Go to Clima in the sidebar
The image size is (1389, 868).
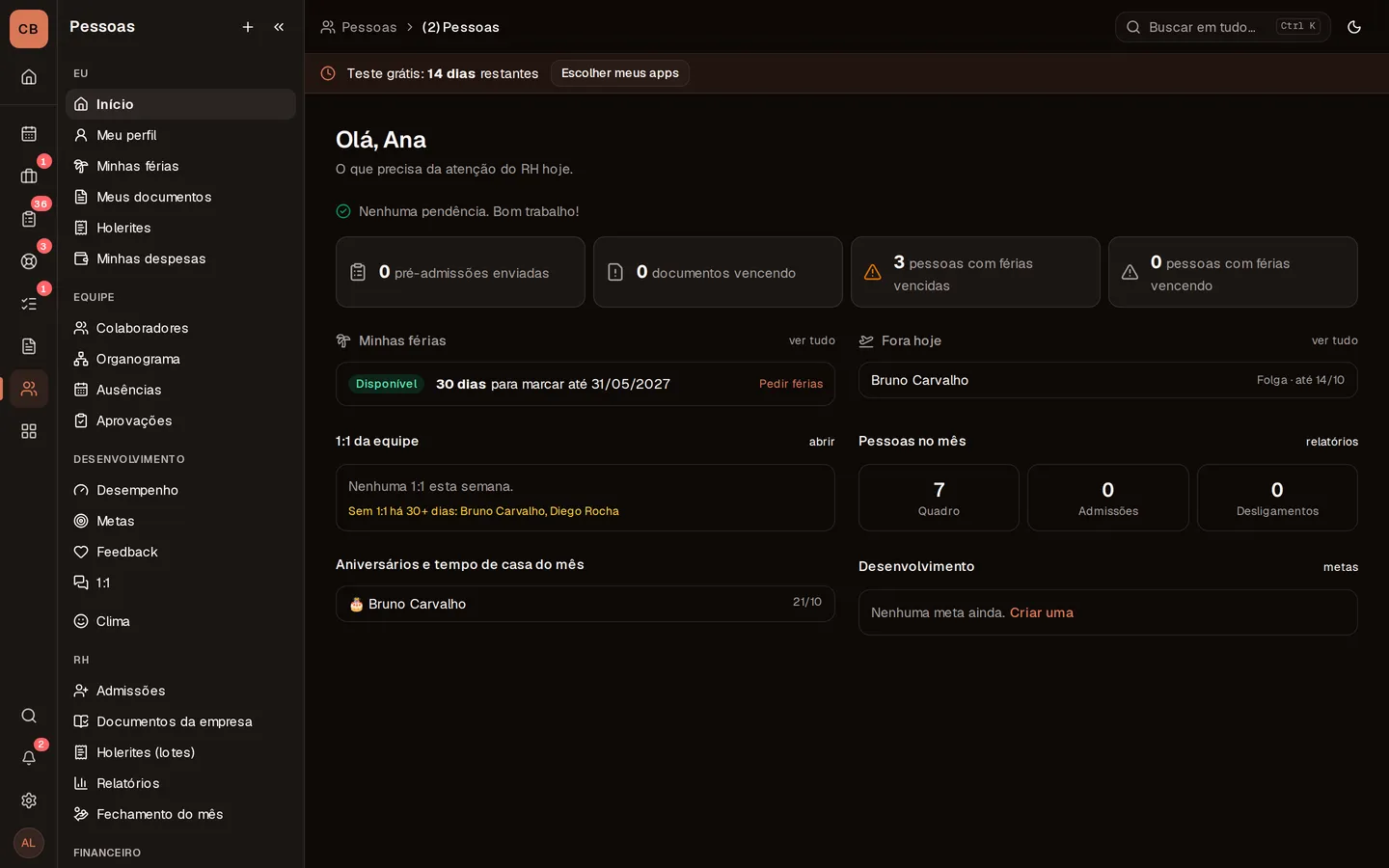pos(180,621)
